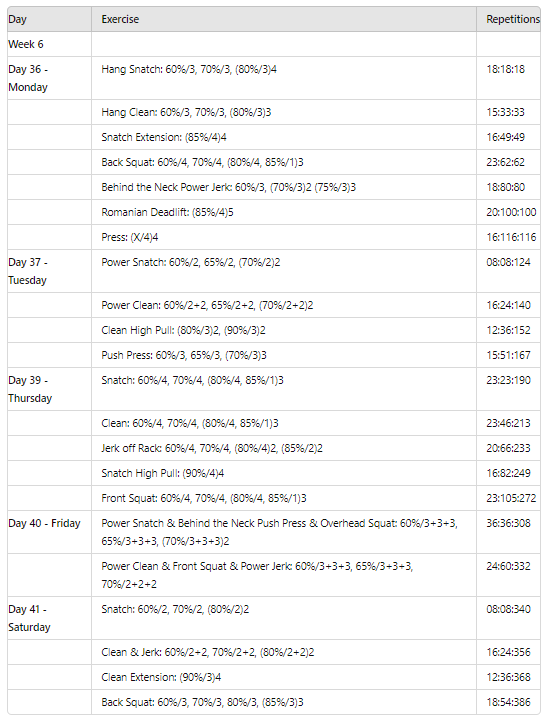Click the Snatch Extension exercise cell

point(284,137)
